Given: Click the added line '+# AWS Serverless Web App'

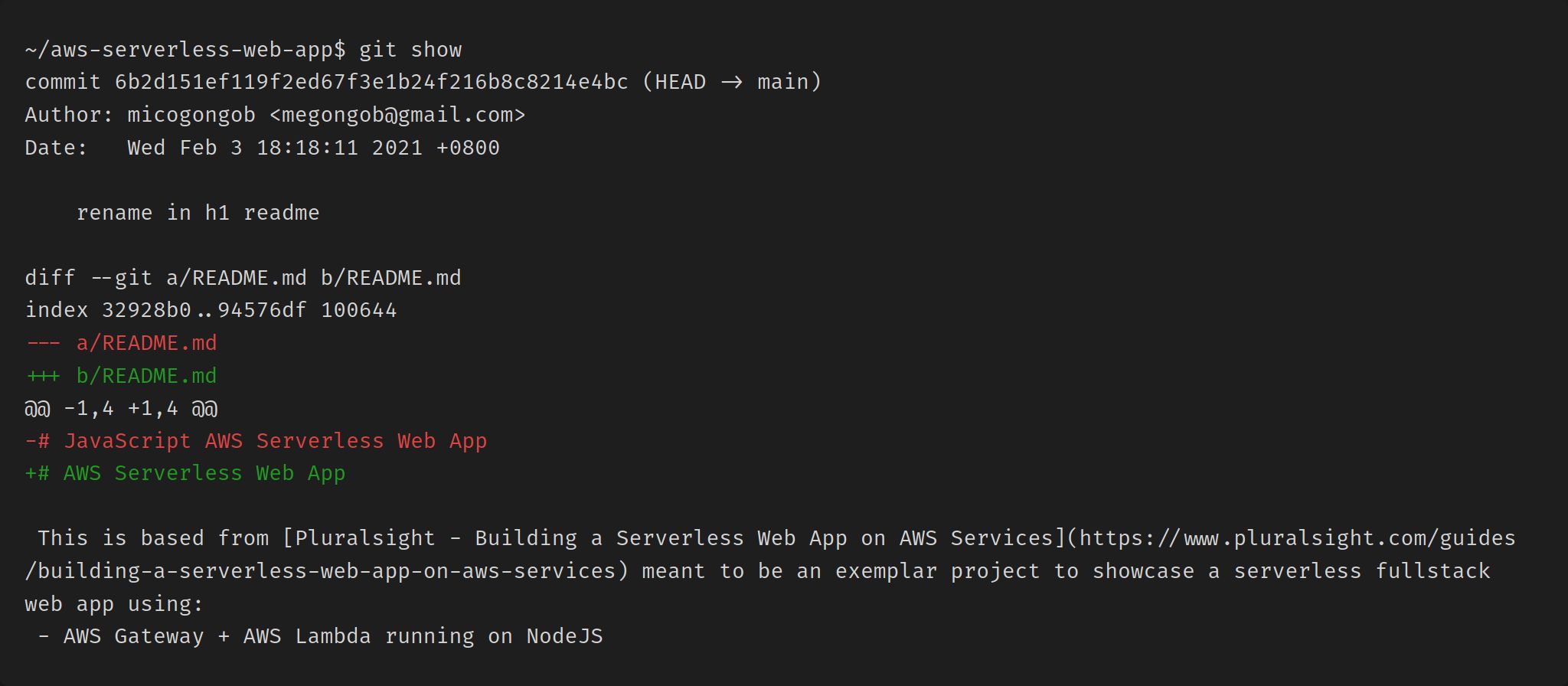Looking at the screenshot, I should pos(185,473).
